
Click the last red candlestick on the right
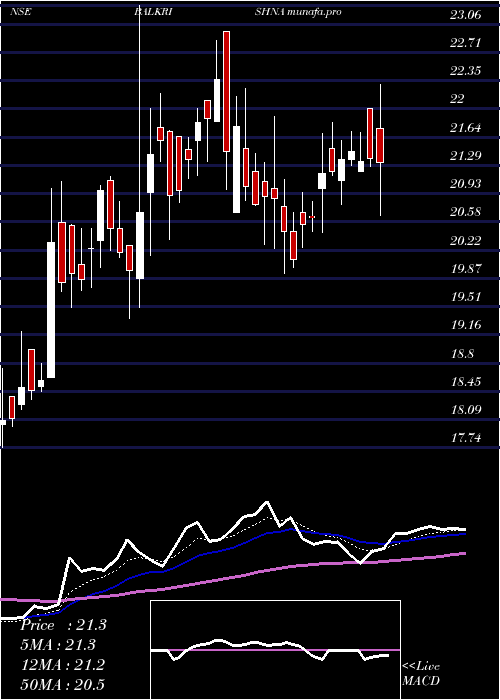pyautogui.click(x=380, y=145)
